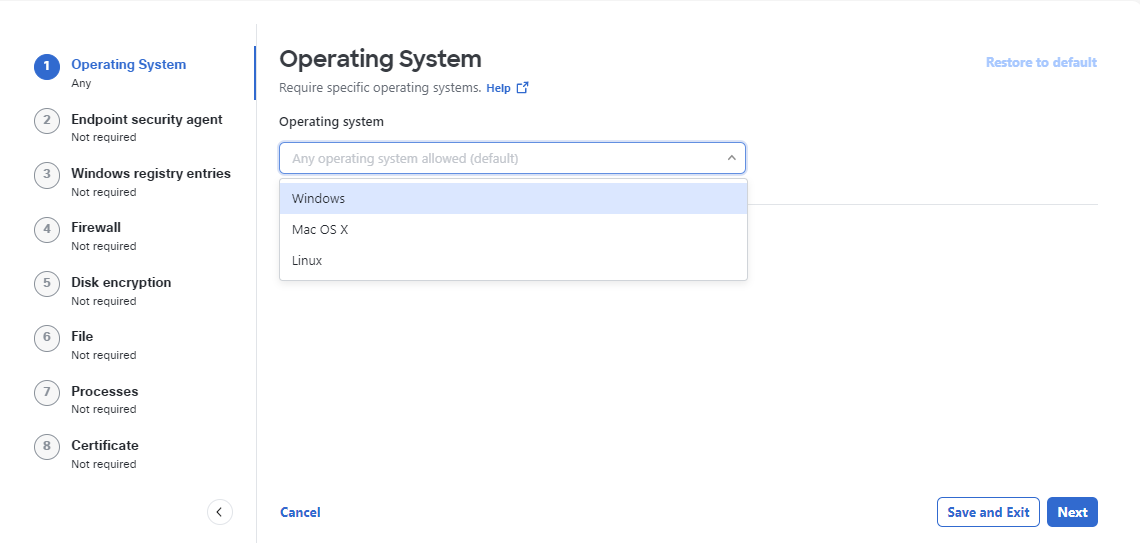1140x547 pixels.
Task: Click Restore to default
Action: [1041, 63]
